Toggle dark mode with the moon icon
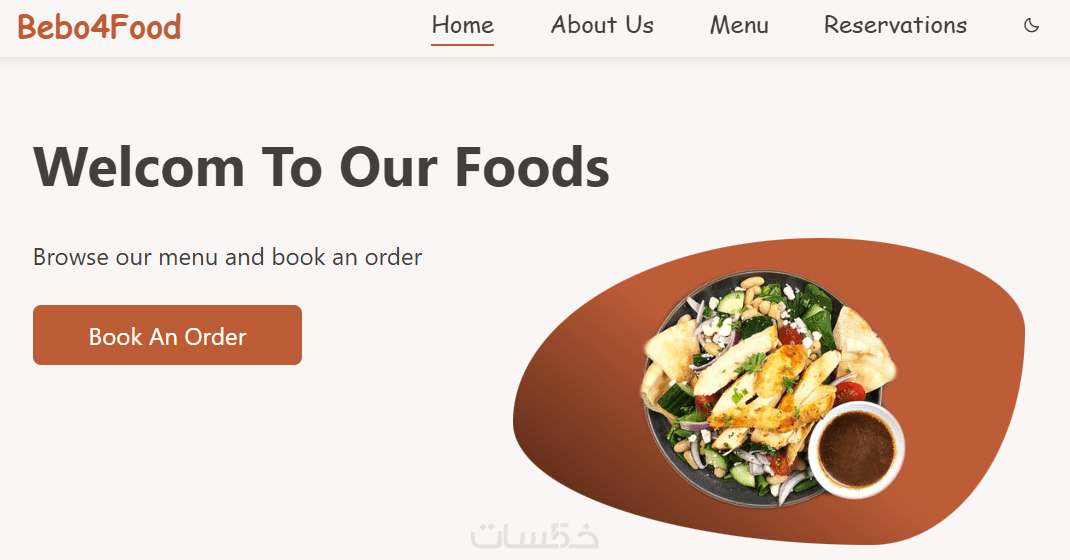This screenshot has height=560, width=1070. (1031, 25)
